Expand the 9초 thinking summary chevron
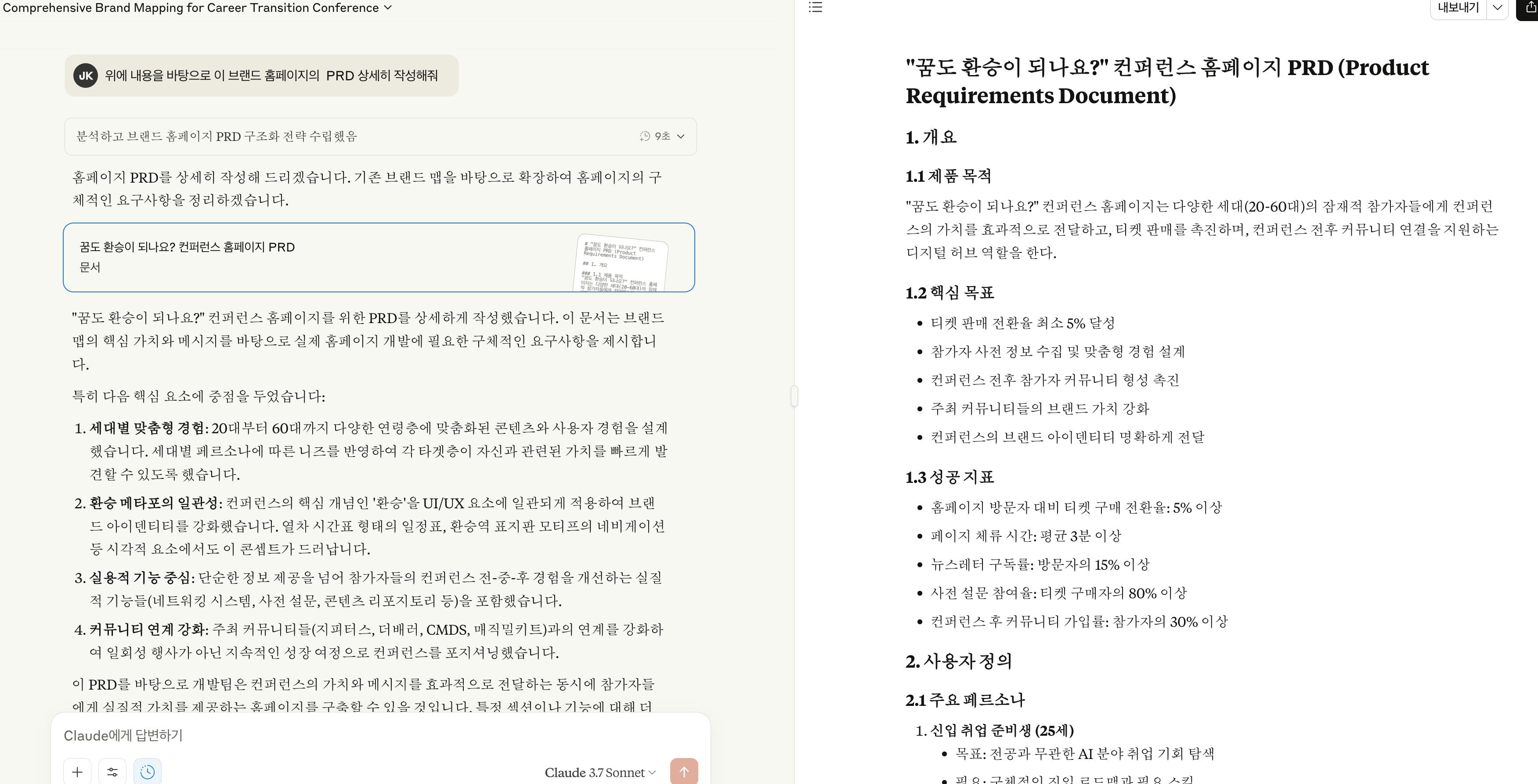The width and height of the screenshot is (1538, 784). tap(681, 137)
